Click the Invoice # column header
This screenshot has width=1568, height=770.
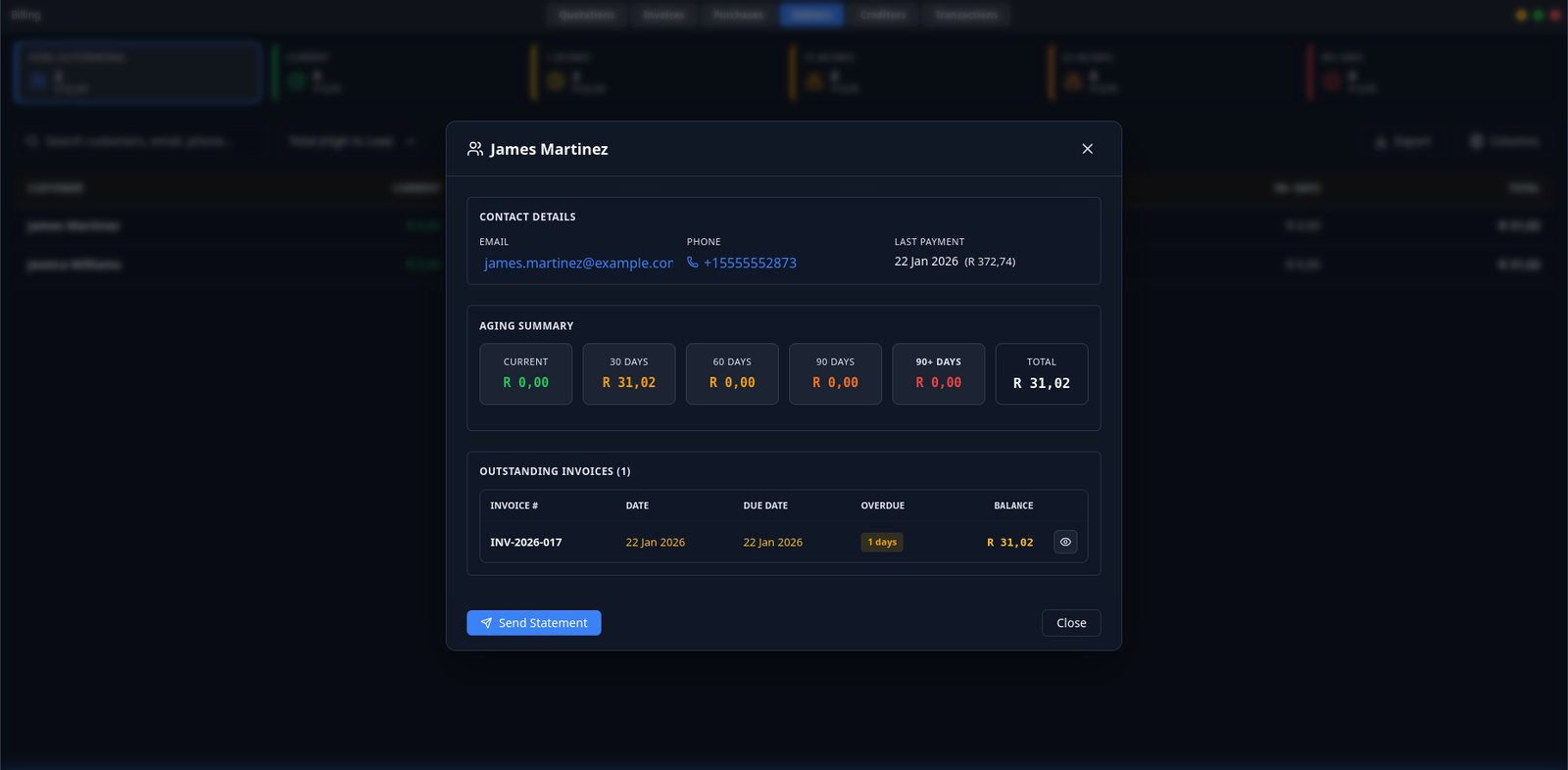pyautogui.click(x=514, y=505)
